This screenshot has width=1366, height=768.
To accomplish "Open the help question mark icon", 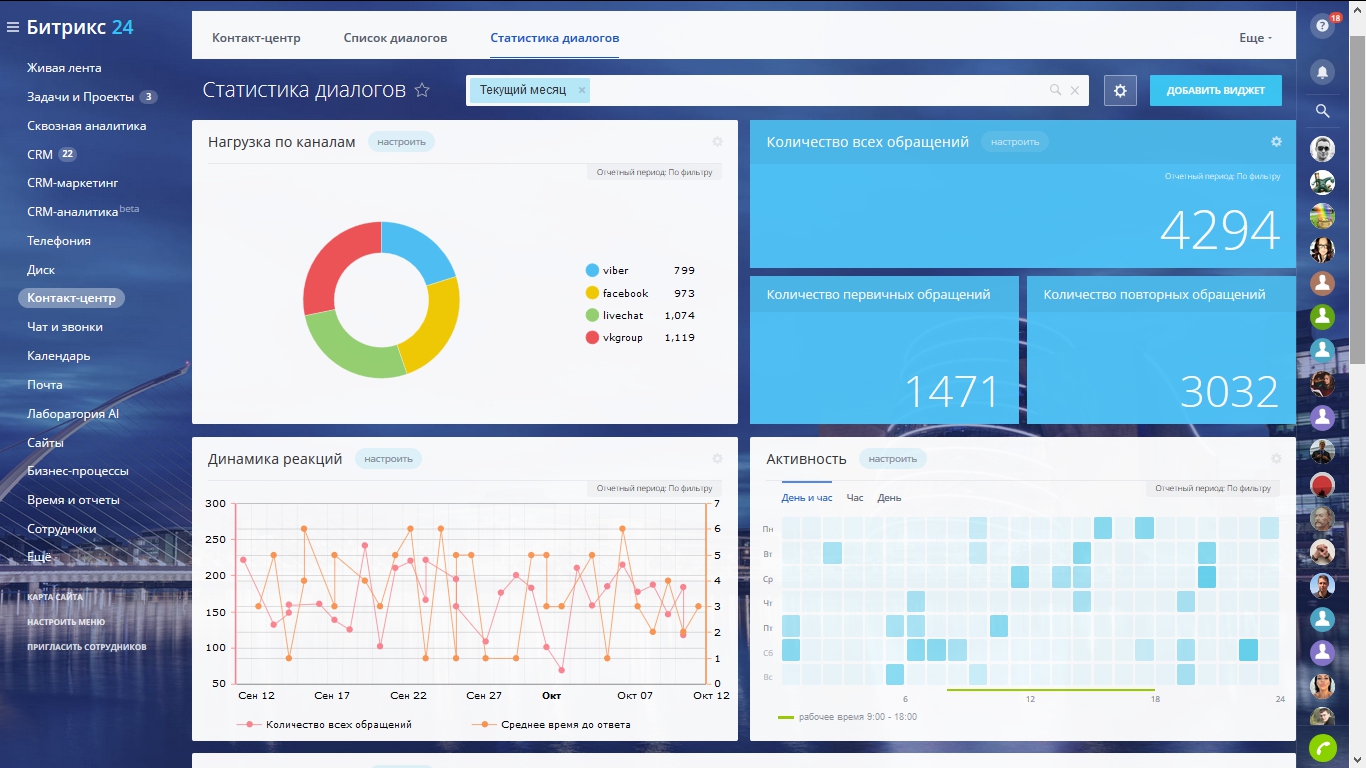I will (x=1322, y=27).
